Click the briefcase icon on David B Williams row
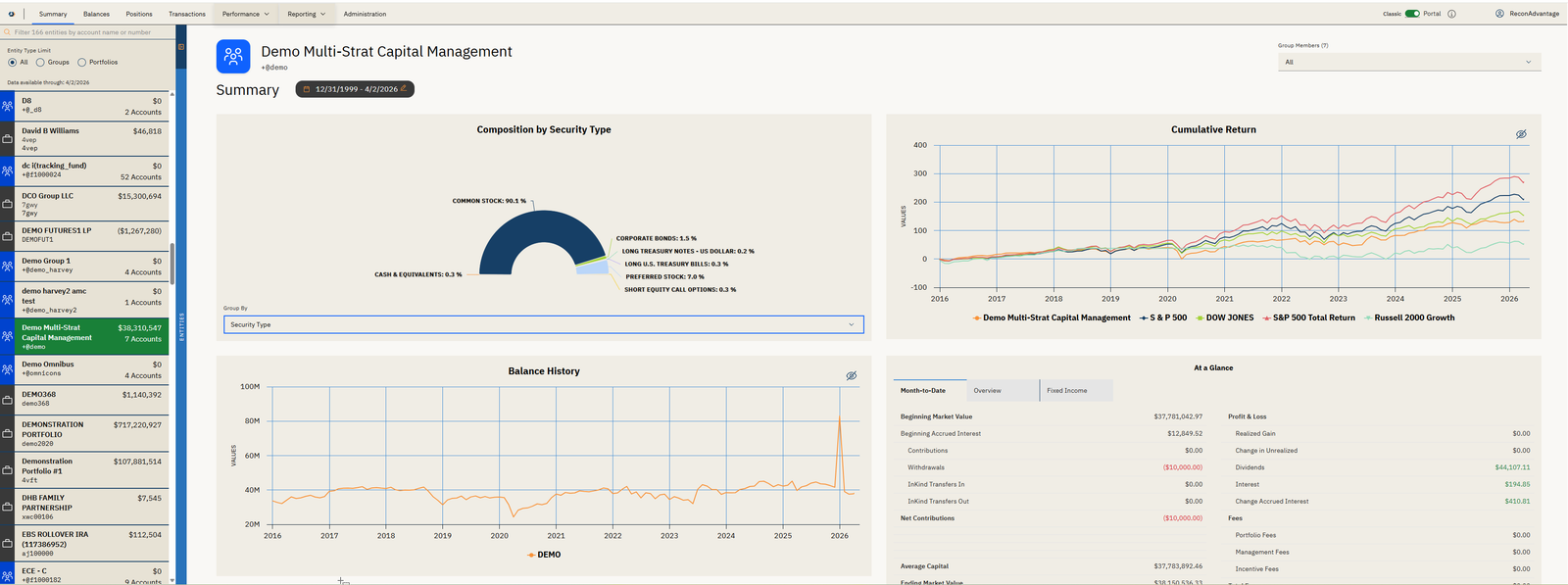The height and width of the screenshot is (585, 1568). pos(7,138)
